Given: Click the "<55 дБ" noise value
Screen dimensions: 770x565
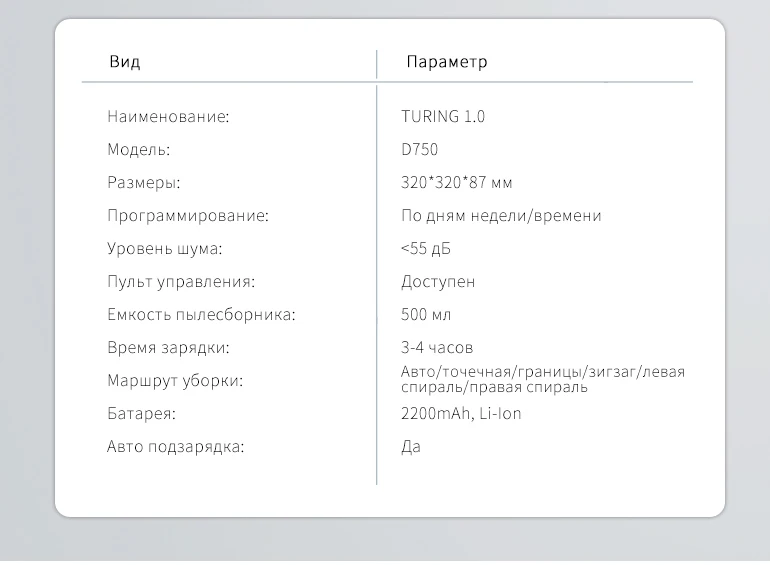Looking at the screenshot, I should [x=426, y=248].
